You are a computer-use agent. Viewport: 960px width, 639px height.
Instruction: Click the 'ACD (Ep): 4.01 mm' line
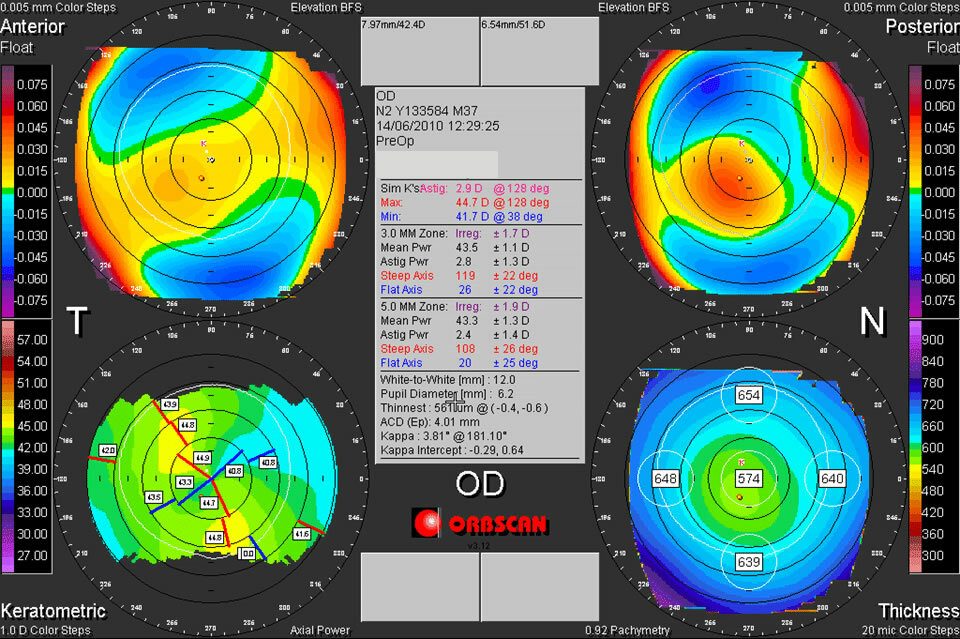430,422
